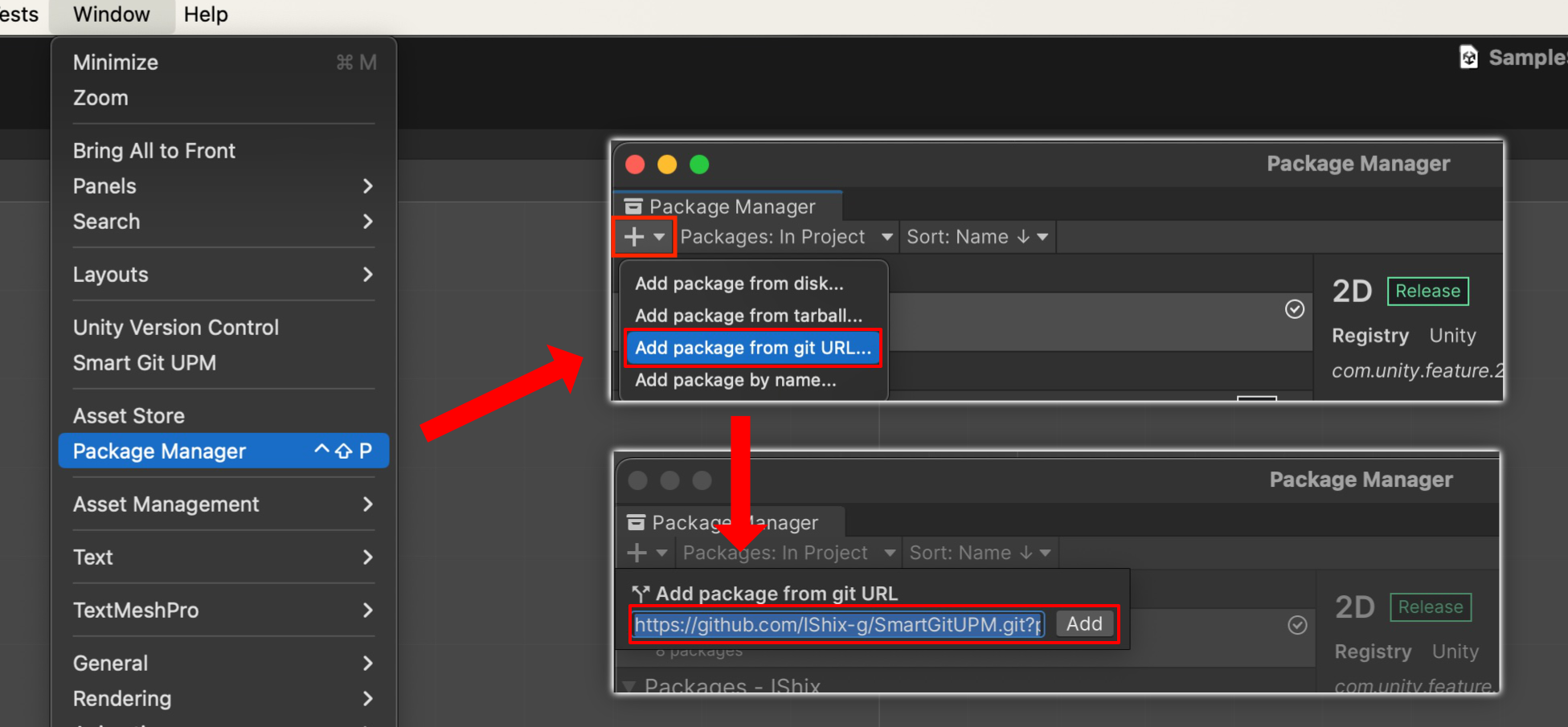Click plus add button in lower Package Manager
Image resolution: width=1568 pixels, height=727 pixels.
[x=646, y=553]
